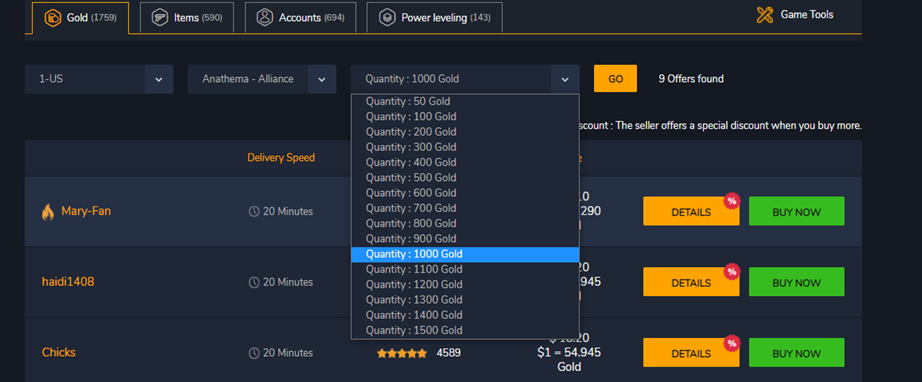The width and height of the screenshot is (922, 382).
Task: Click clock icon in Chicks' row
Action: [x=254, y=353]
